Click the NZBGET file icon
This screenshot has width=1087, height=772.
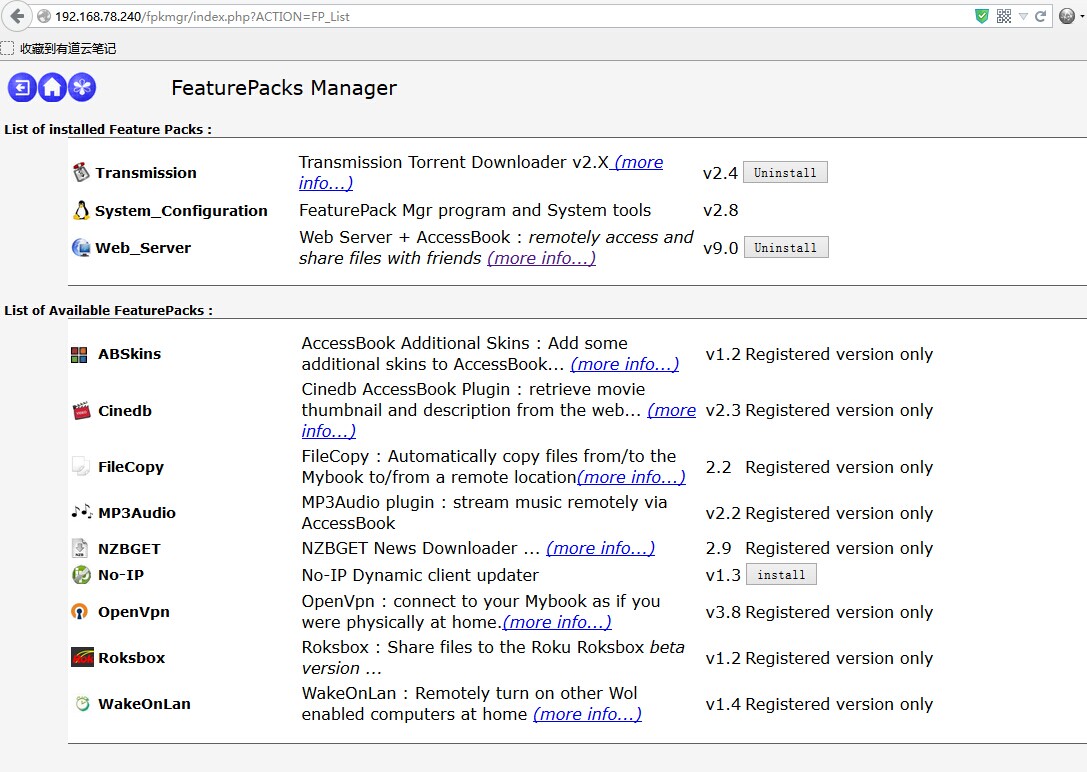[80, 548]
